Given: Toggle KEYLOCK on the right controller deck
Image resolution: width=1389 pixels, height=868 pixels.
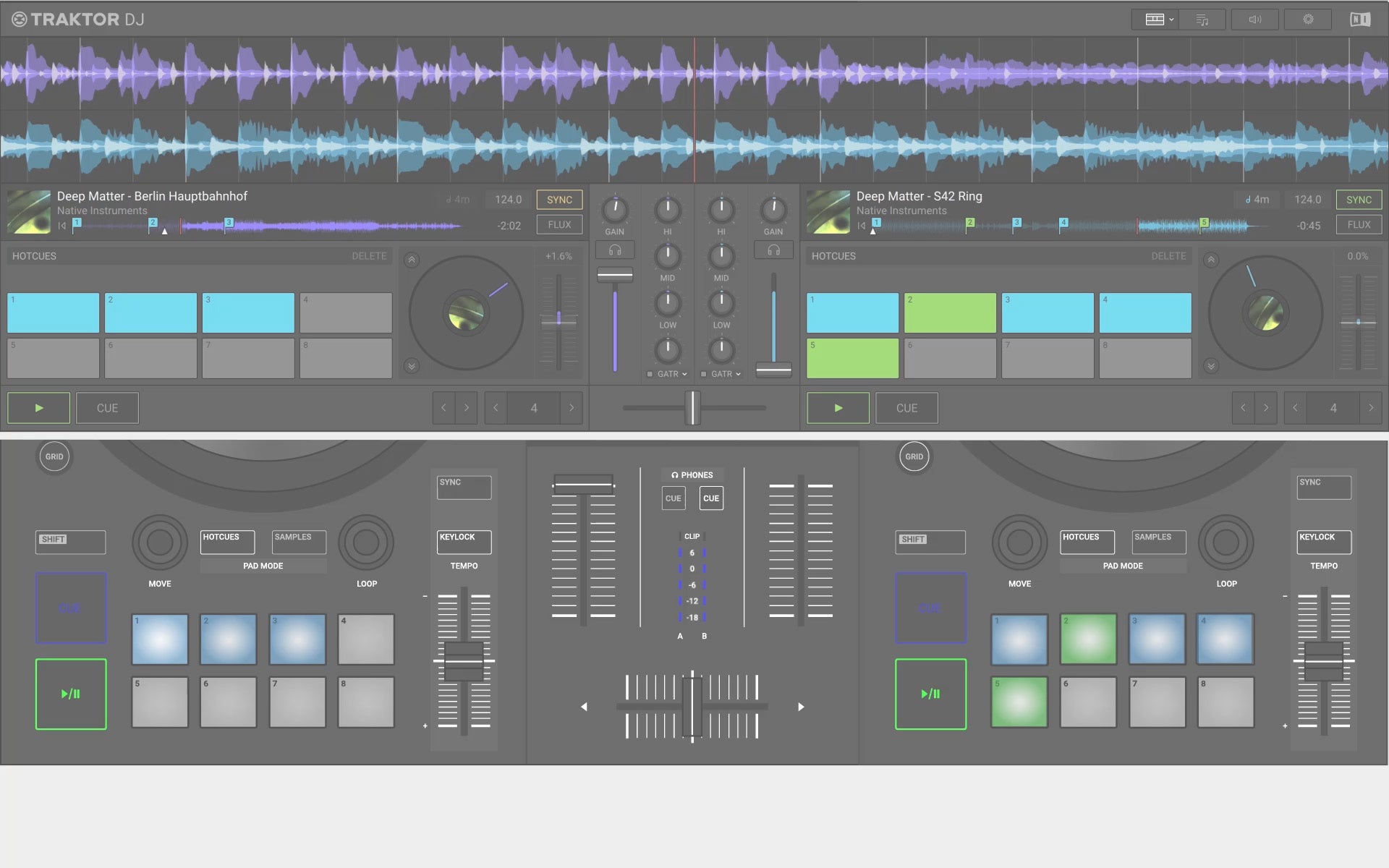Looking at the screenshot, I should [1324, 542].
